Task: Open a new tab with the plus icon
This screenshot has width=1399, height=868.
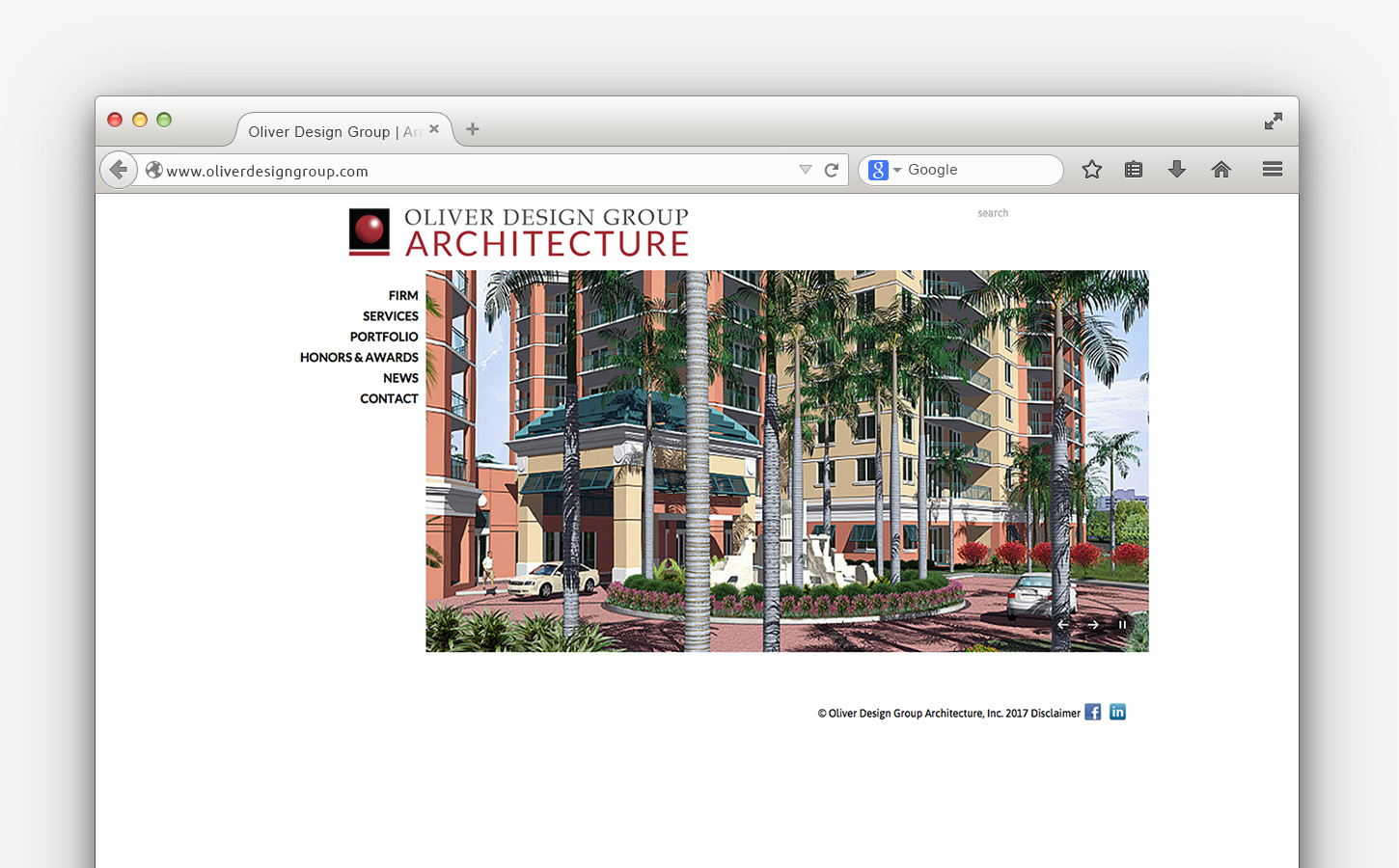Action: coord(473,129)
